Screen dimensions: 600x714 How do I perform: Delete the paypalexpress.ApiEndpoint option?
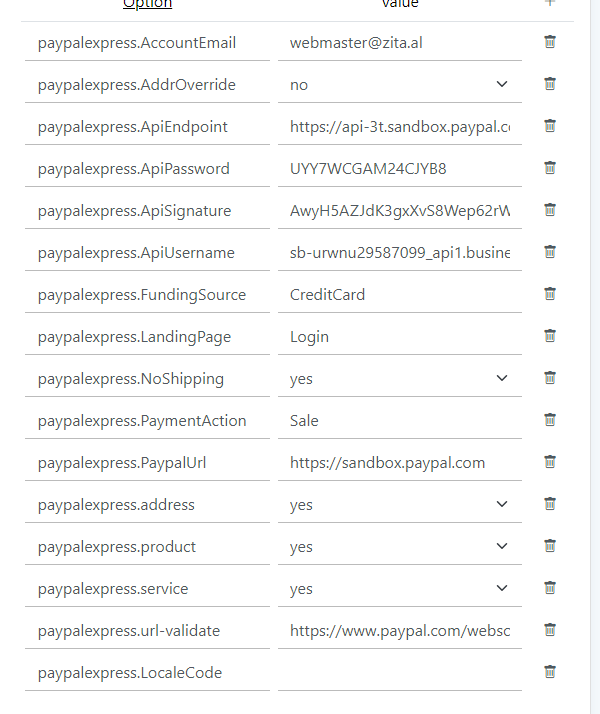(x=550, y=126)
